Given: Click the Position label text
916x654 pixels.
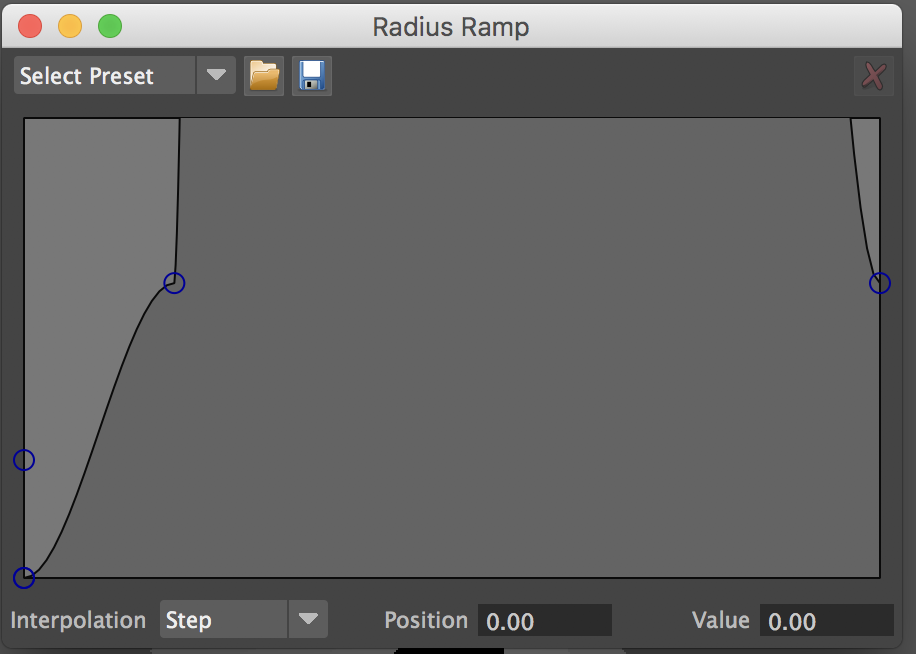Looking at the screenshot, I should pos(425,620).
